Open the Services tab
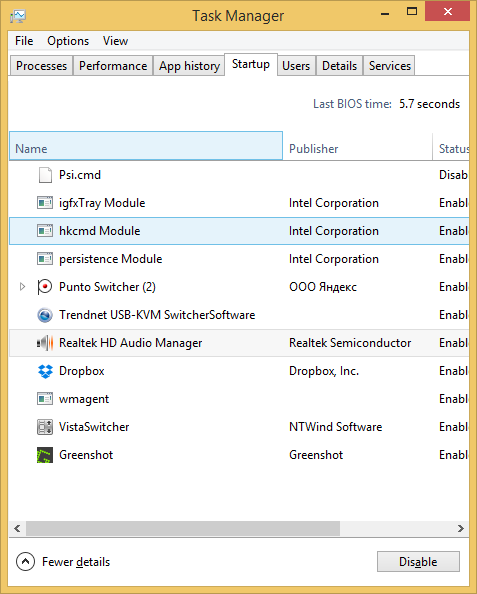This screenshot has height=594, width=477. pyautogui.click(x=389, y=66)
